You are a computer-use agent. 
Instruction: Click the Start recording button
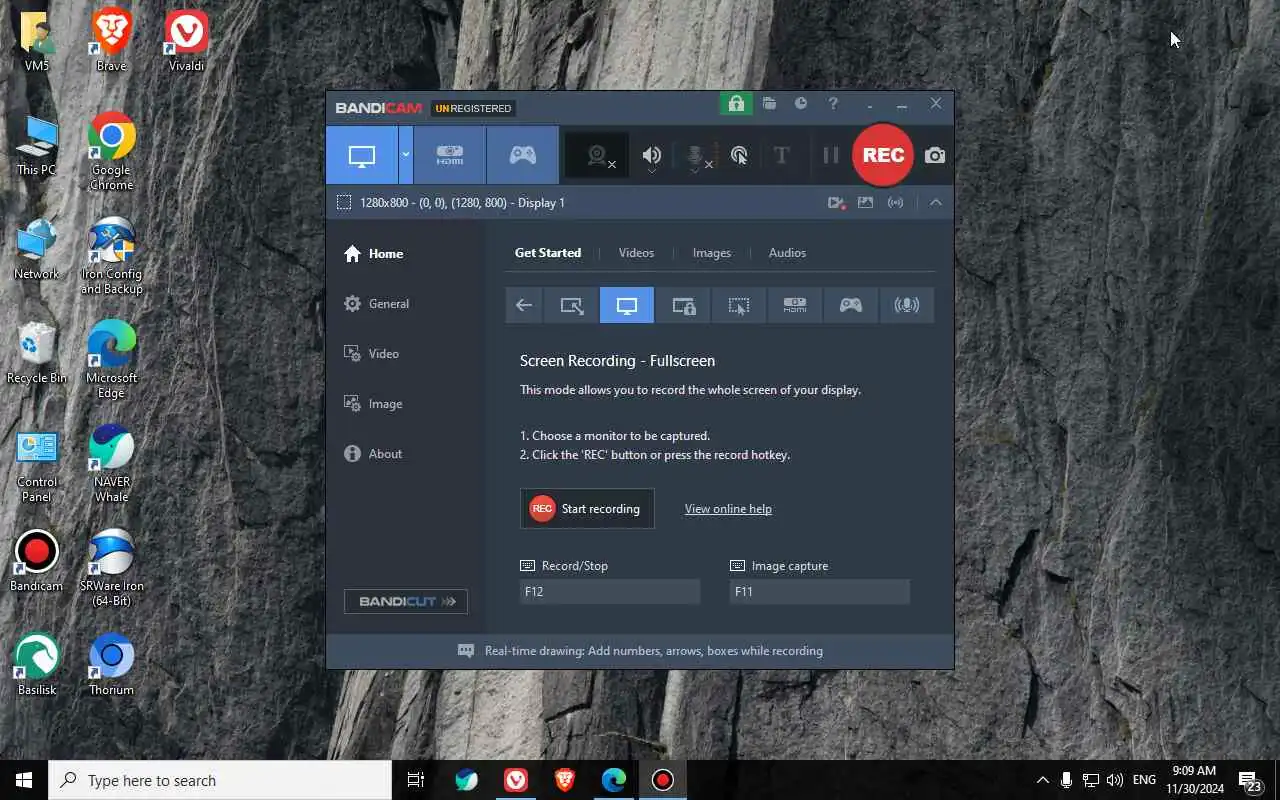[x=587, y=508]
